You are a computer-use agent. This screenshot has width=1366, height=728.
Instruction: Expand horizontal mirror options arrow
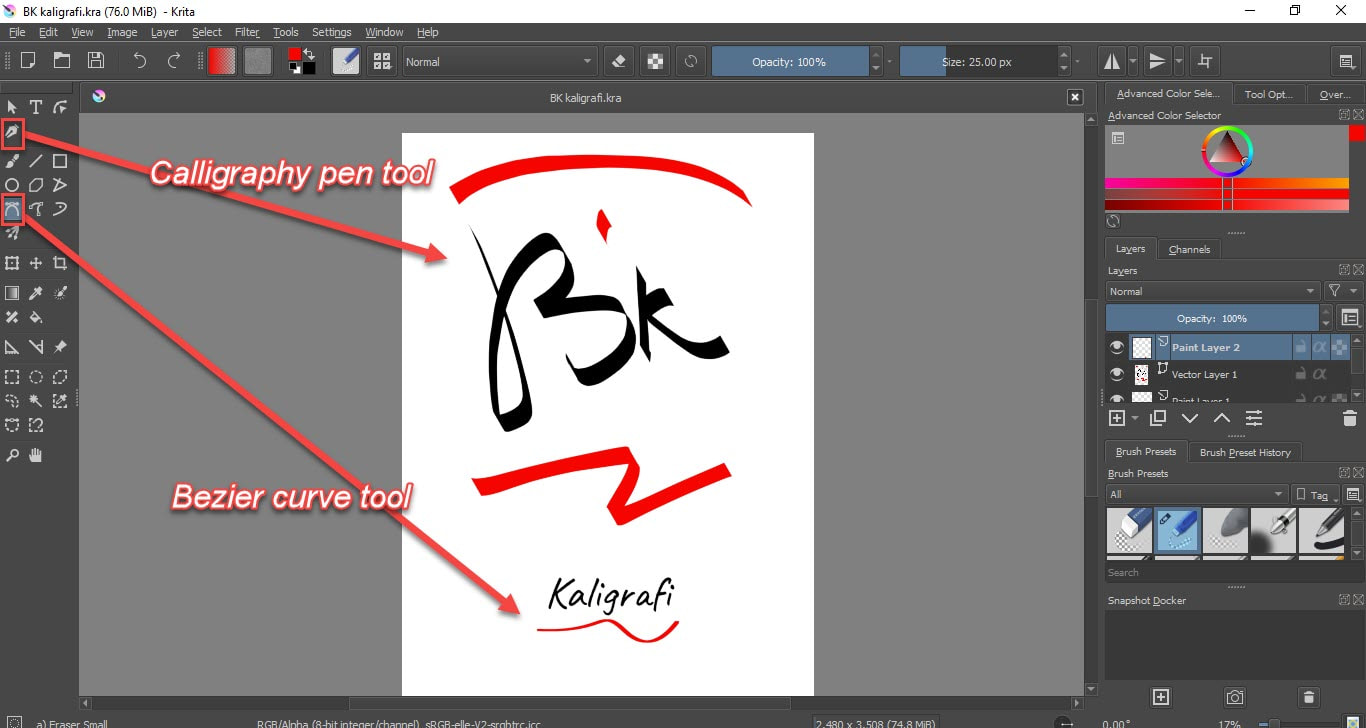pyautogui.click(x=1133, y=61)
